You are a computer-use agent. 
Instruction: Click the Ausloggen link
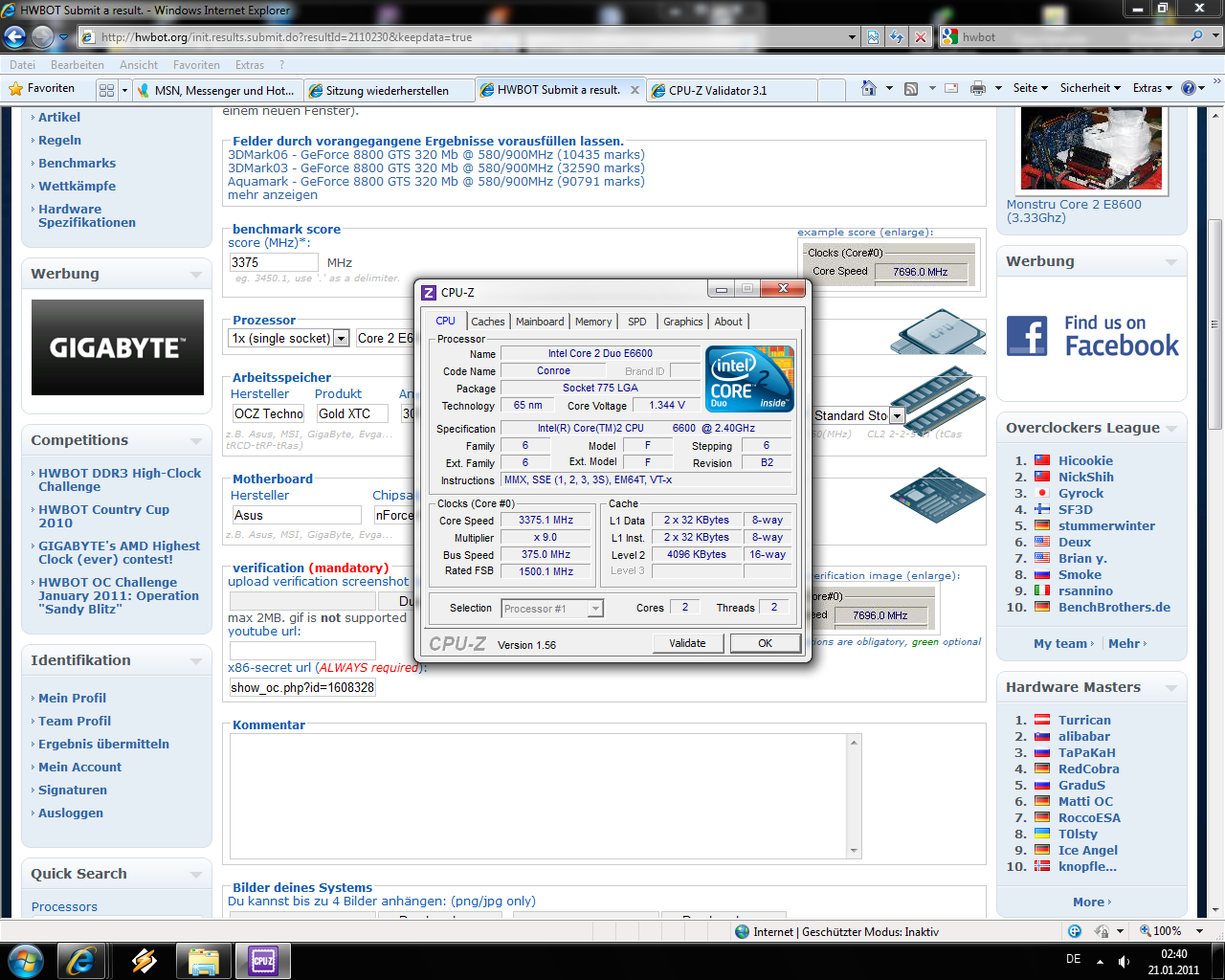click(x=71, y=813)
